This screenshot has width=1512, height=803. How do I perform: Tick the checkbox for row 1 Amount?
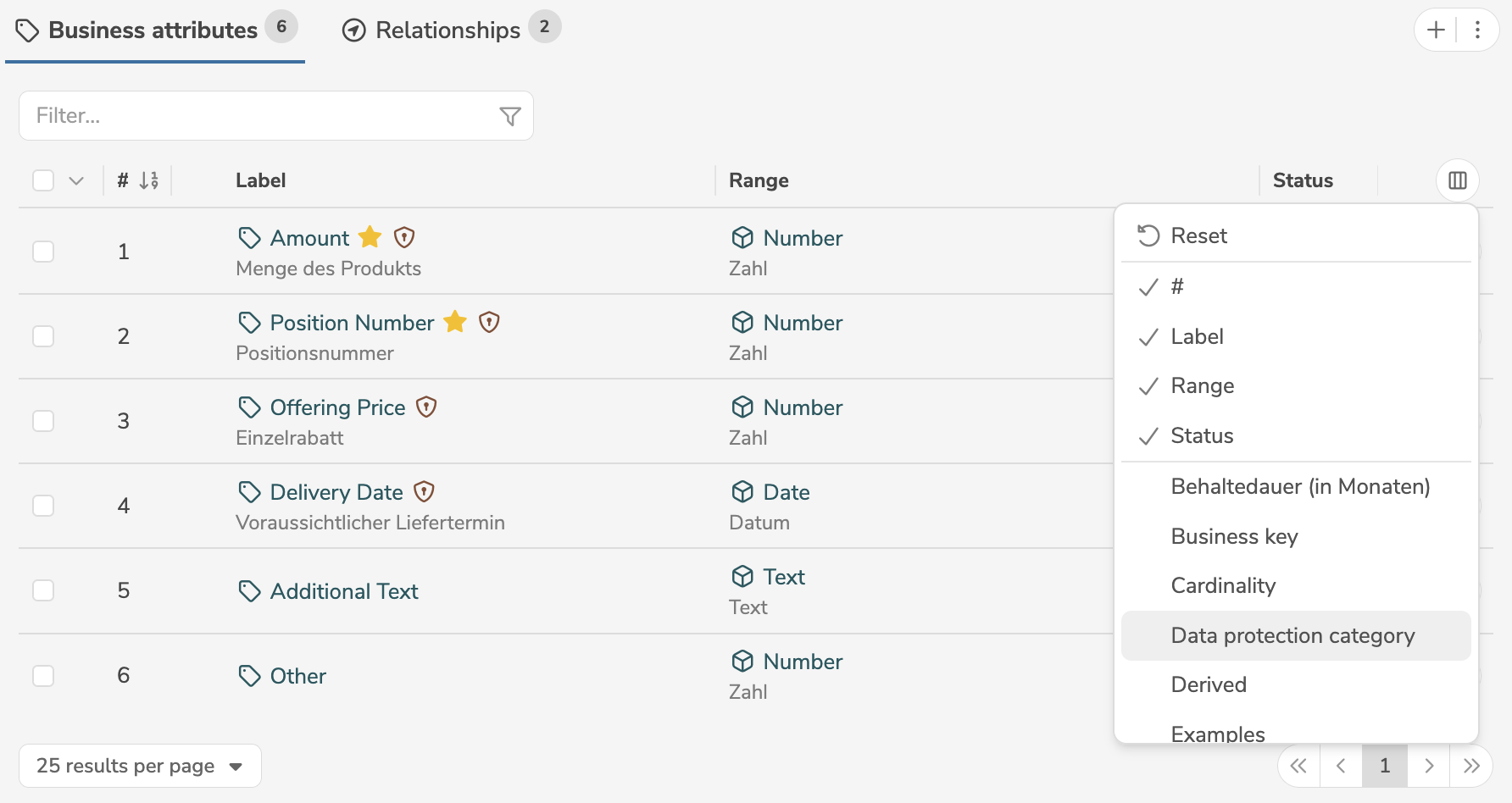point(43,252)
